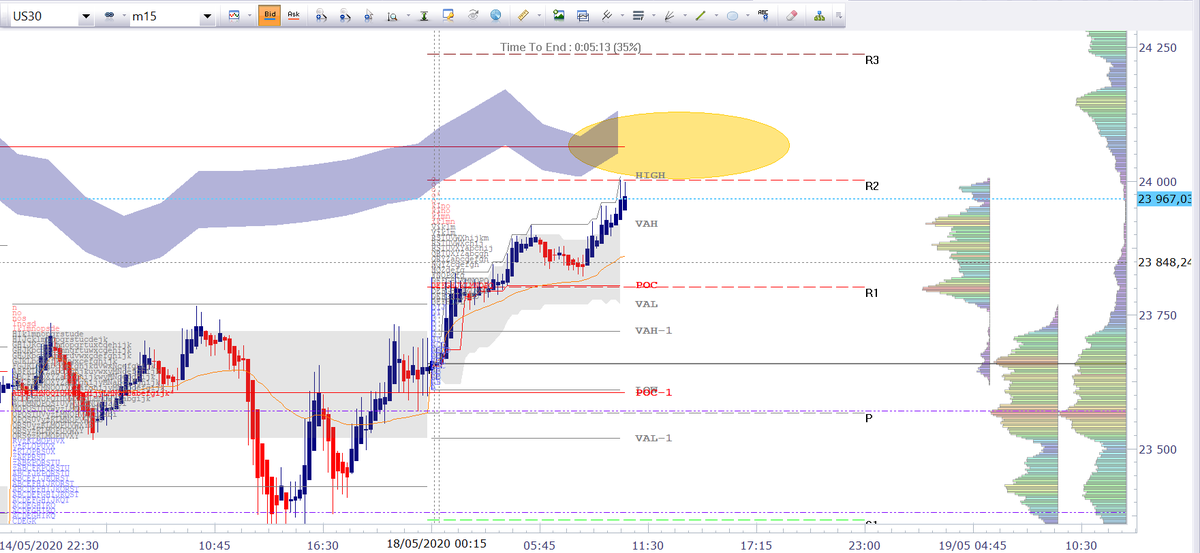Viewport: 1200px width, 553px height.
Task: Click the red POC level label
Action: click(646, 285)
